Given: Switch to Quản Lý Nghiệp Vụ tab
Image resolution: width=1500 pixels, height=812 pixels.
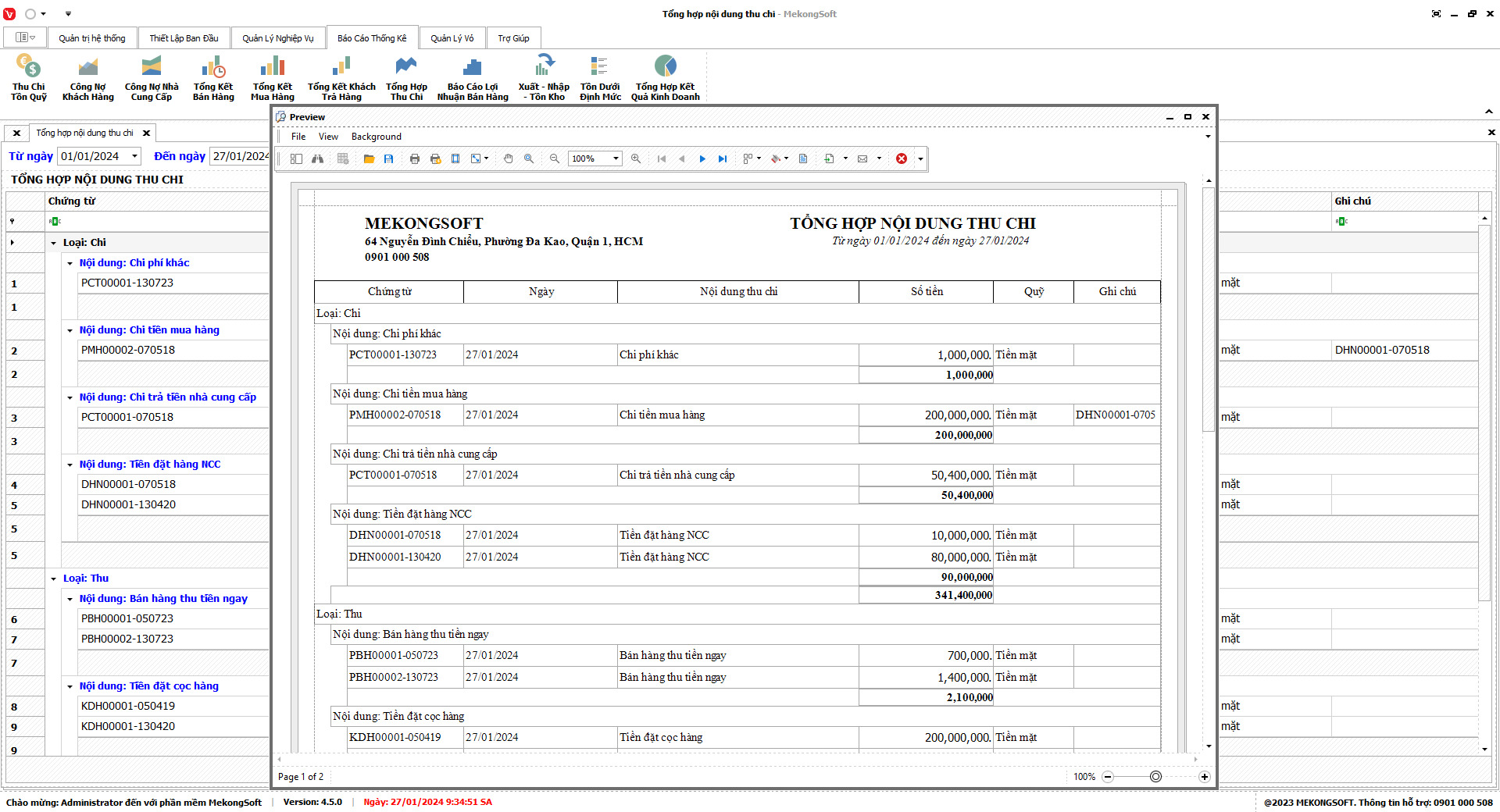Looking at the screenshot, I should coord(277,38).
